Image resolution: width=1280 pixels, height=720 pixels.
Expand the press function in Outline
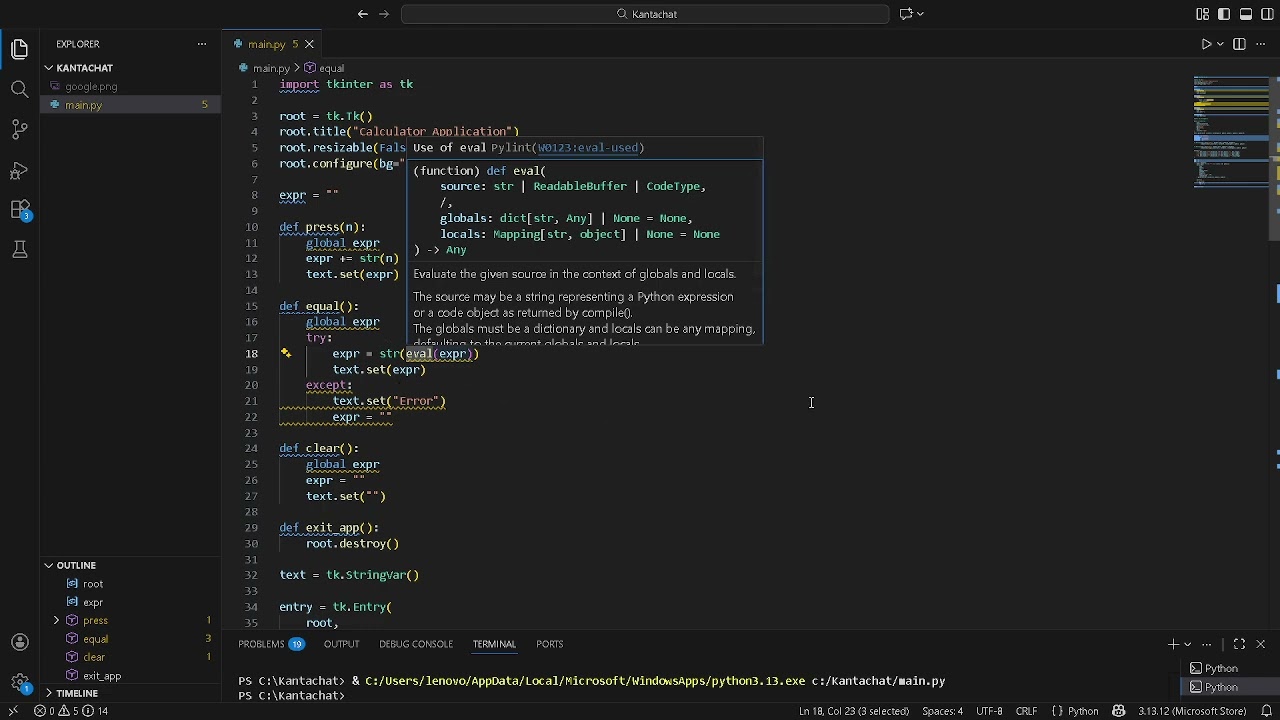57,620
